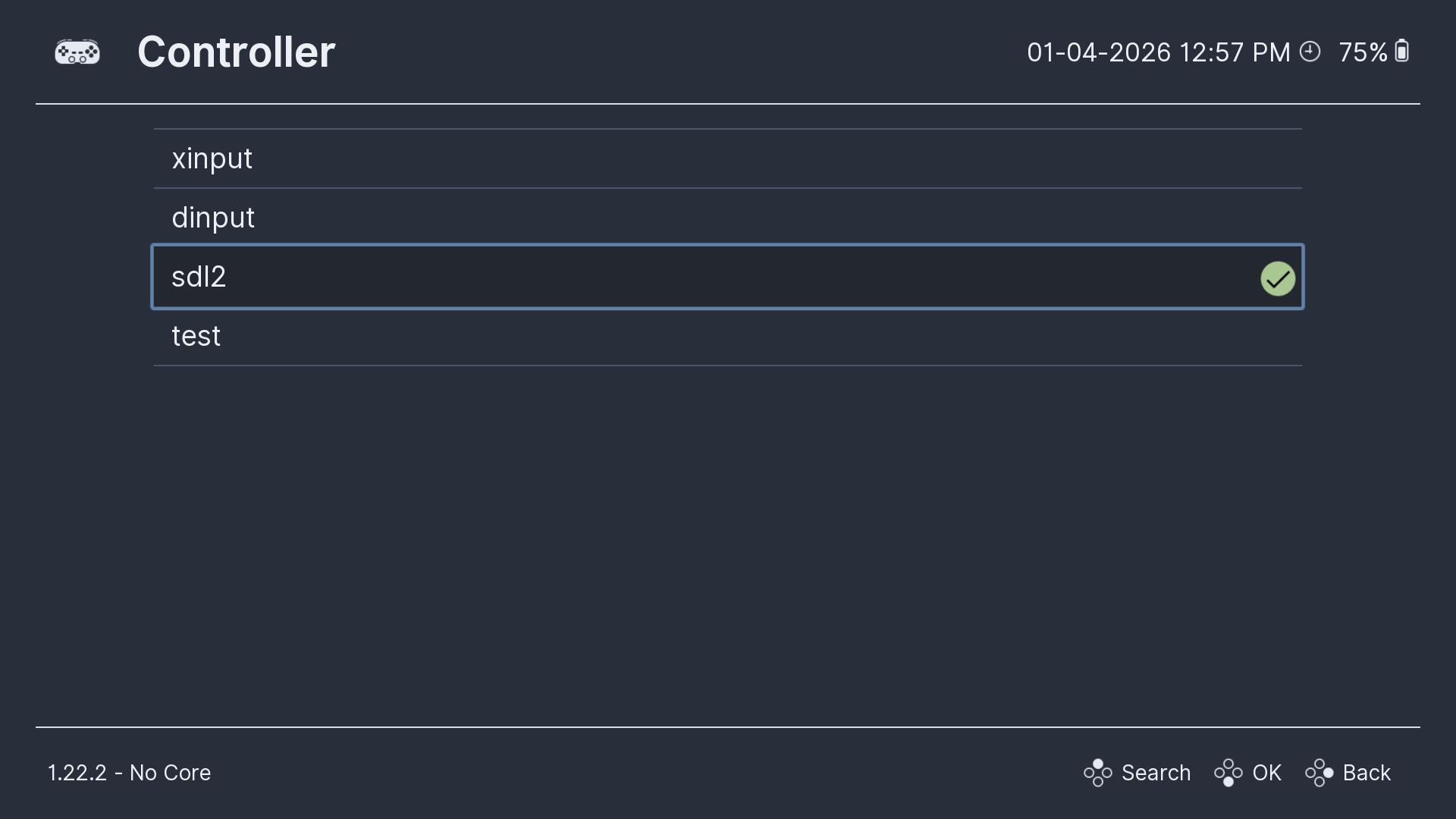Select the xinput controller driver
Image resolution: width=1456 pixels, height=819 pixels.
[212, 158]
